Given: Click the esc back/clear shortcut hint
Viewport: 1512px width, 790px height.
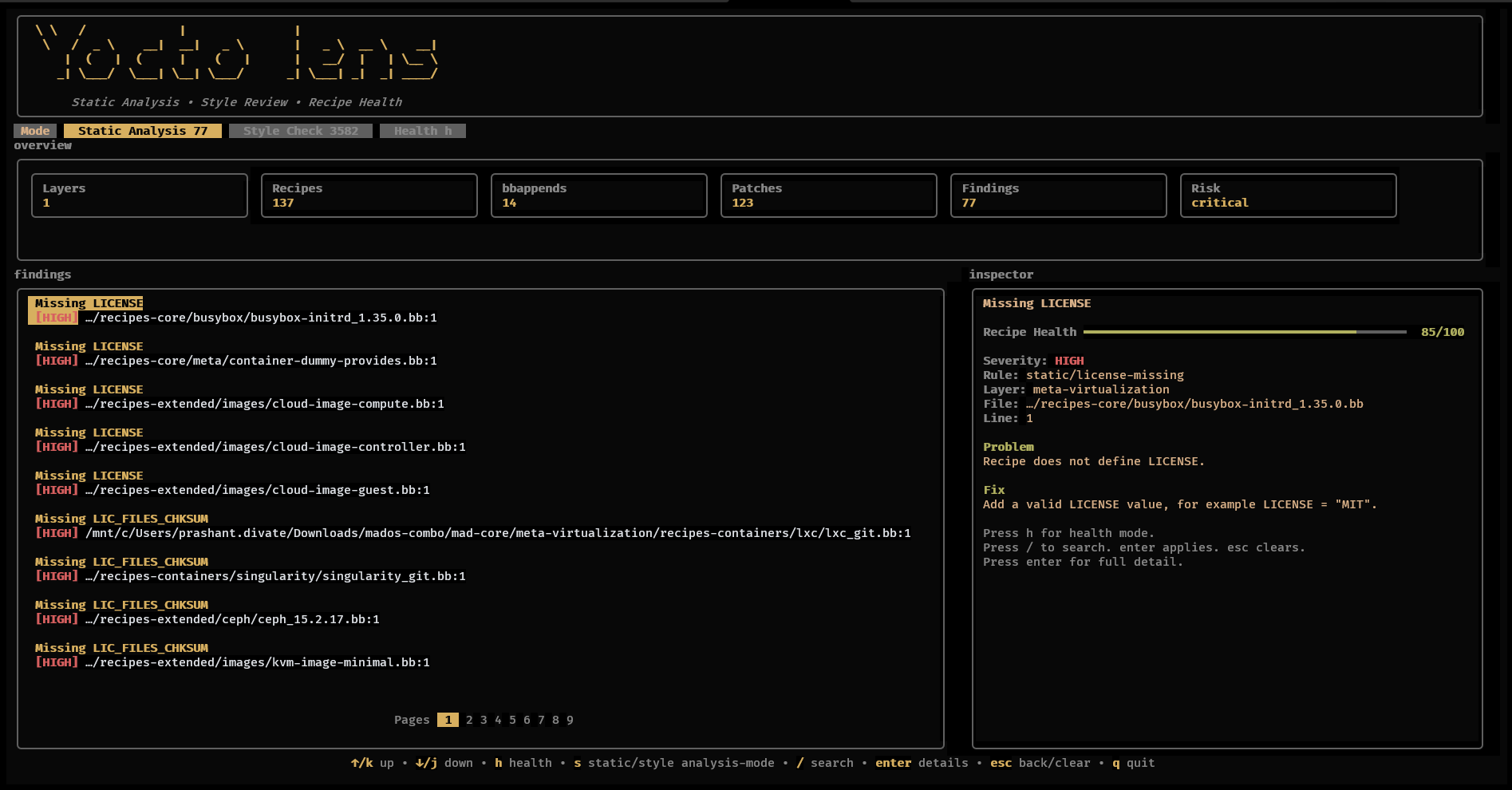Looking at the screenshot, I should click(1040, 763).
